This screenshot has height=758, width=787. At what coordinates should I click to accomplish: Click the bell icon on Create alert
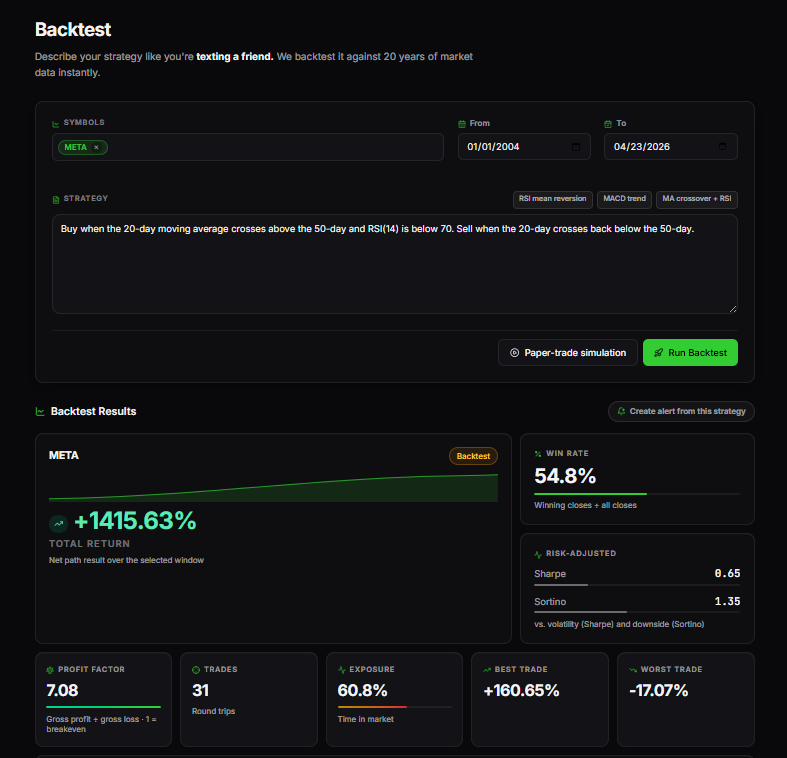click(621, 411)
